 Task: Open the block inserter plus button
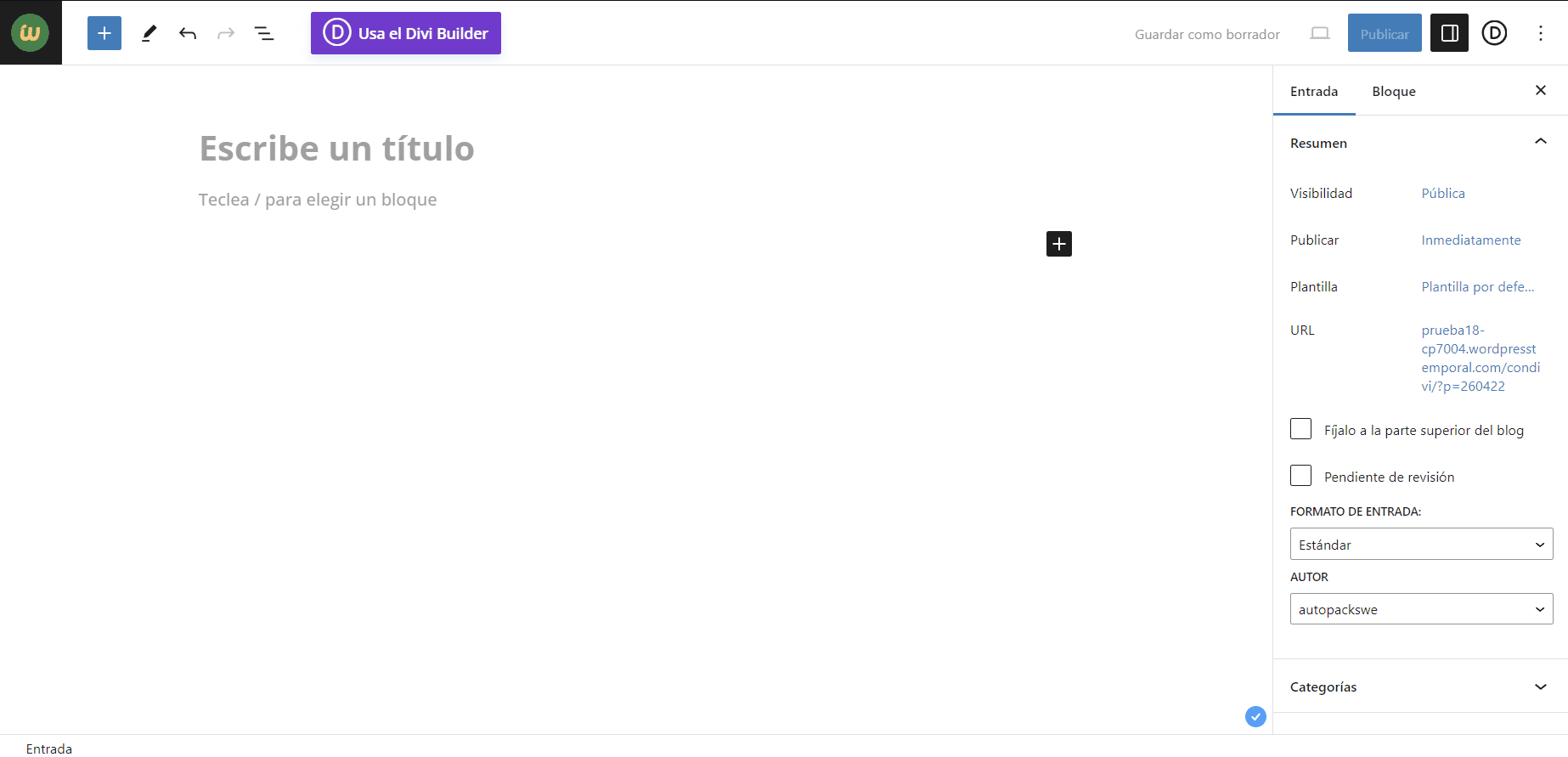coord(104,33)
